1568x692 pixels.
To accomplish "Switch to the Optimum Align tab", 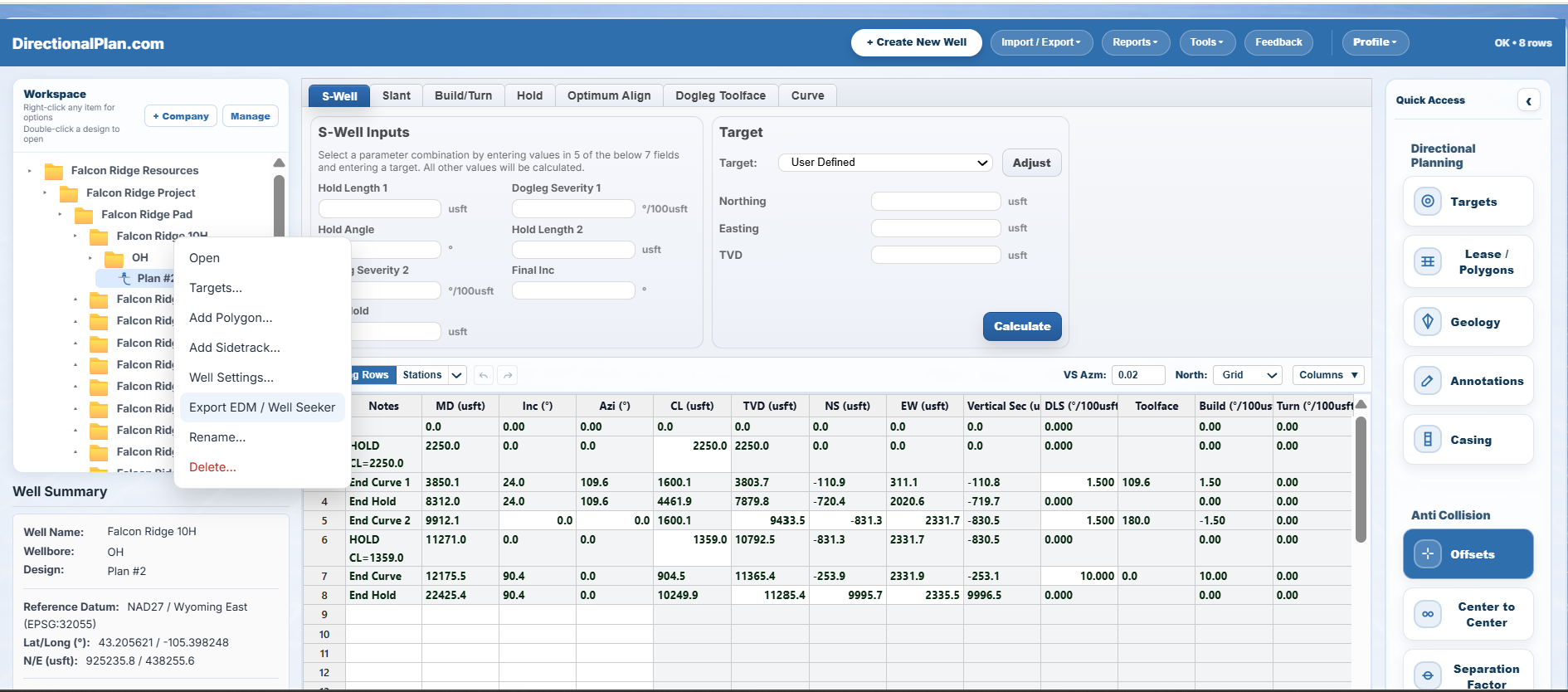I will (x=609, y=95).
